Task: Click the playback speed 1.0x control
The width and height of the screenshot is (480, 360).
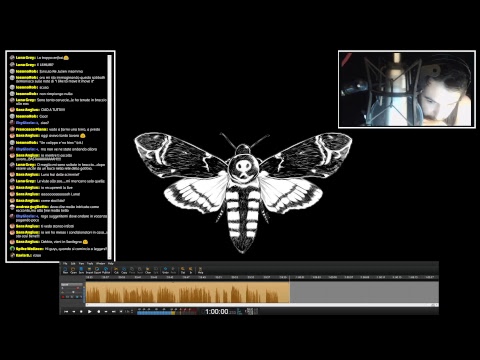Action: (129, 311)
